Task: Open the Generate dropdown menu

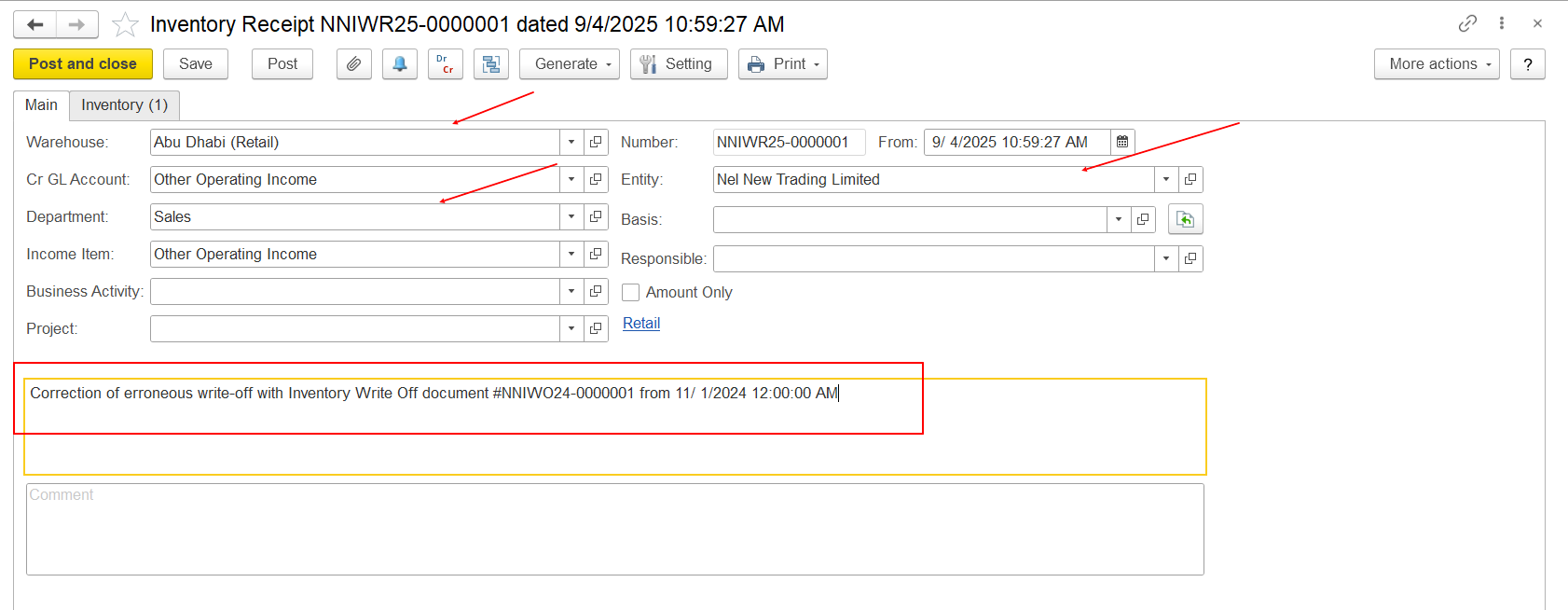Action: pos(569,64)
